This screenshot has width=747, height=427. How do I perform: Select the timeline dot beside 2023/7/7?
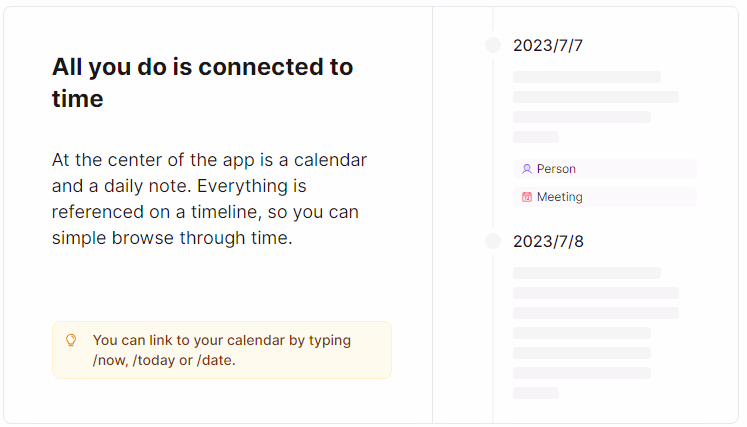pyautogui.click(x=493, y=45)
